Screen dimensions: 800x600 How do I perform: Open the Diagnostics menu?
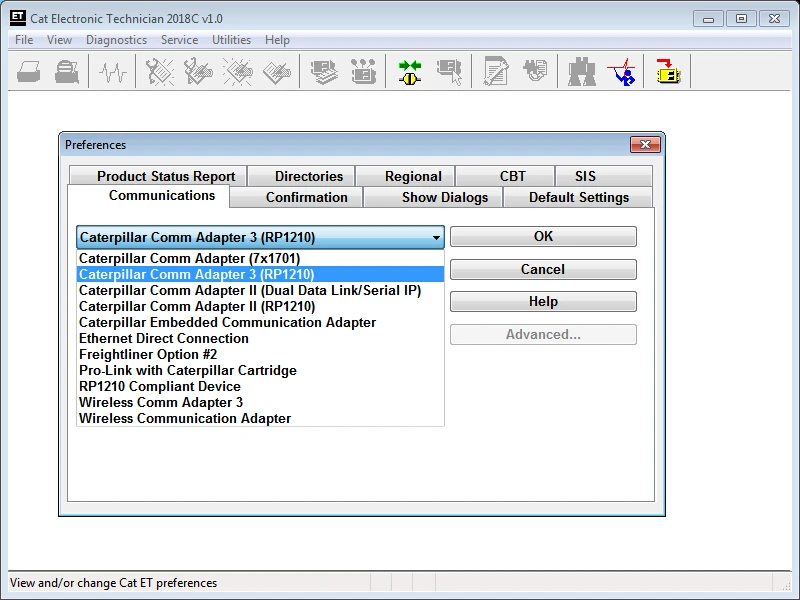pos(116,40)
